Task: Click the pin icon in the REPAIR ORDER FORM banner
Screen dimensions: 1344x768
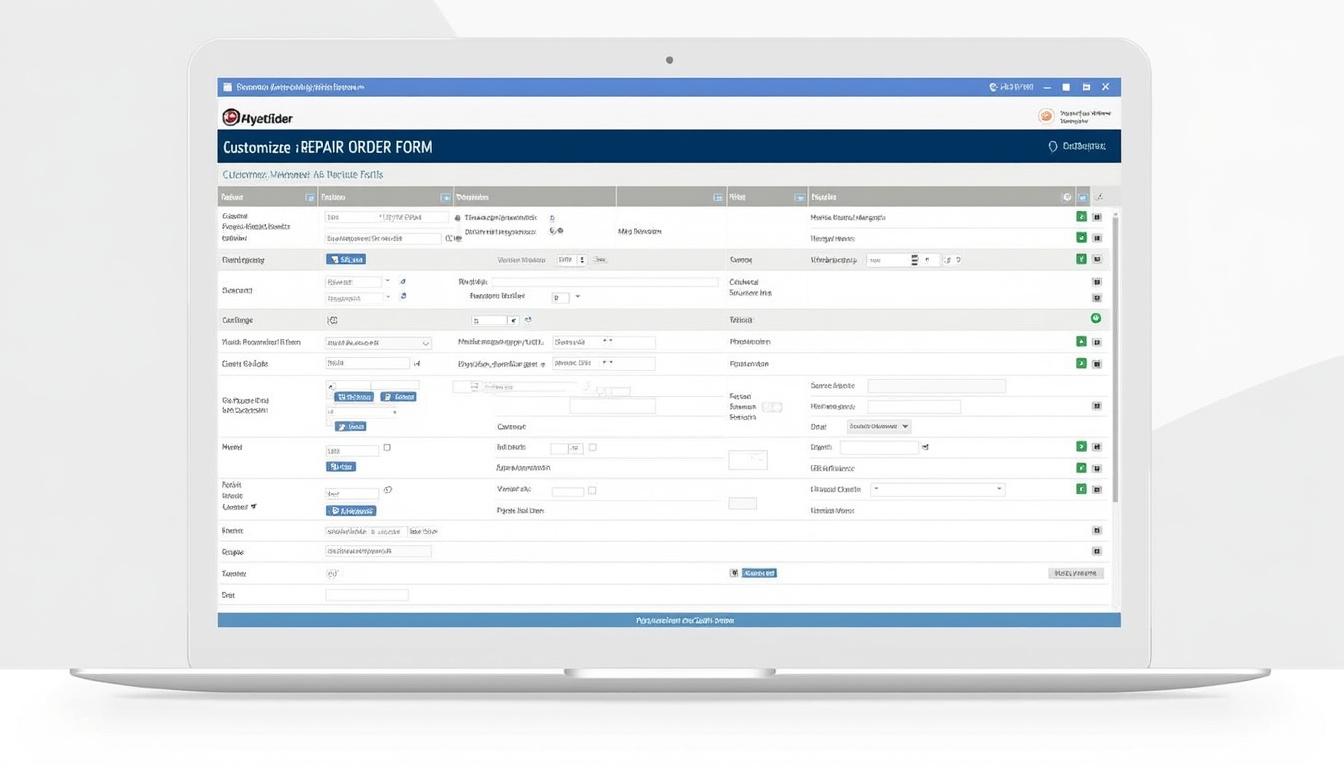Action: pos(1052,146)
